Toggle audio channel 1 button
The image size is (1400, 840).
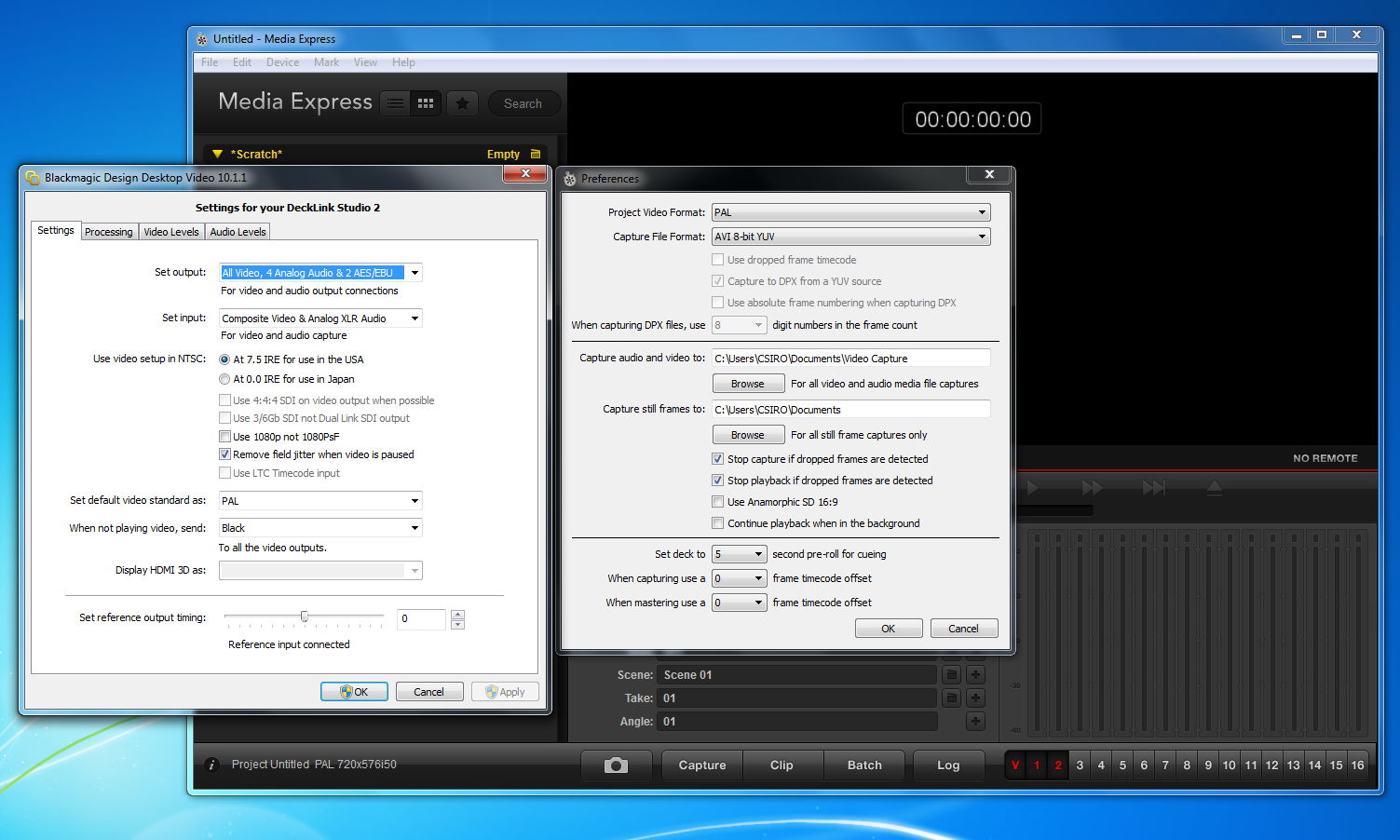tap(1037, 765)
